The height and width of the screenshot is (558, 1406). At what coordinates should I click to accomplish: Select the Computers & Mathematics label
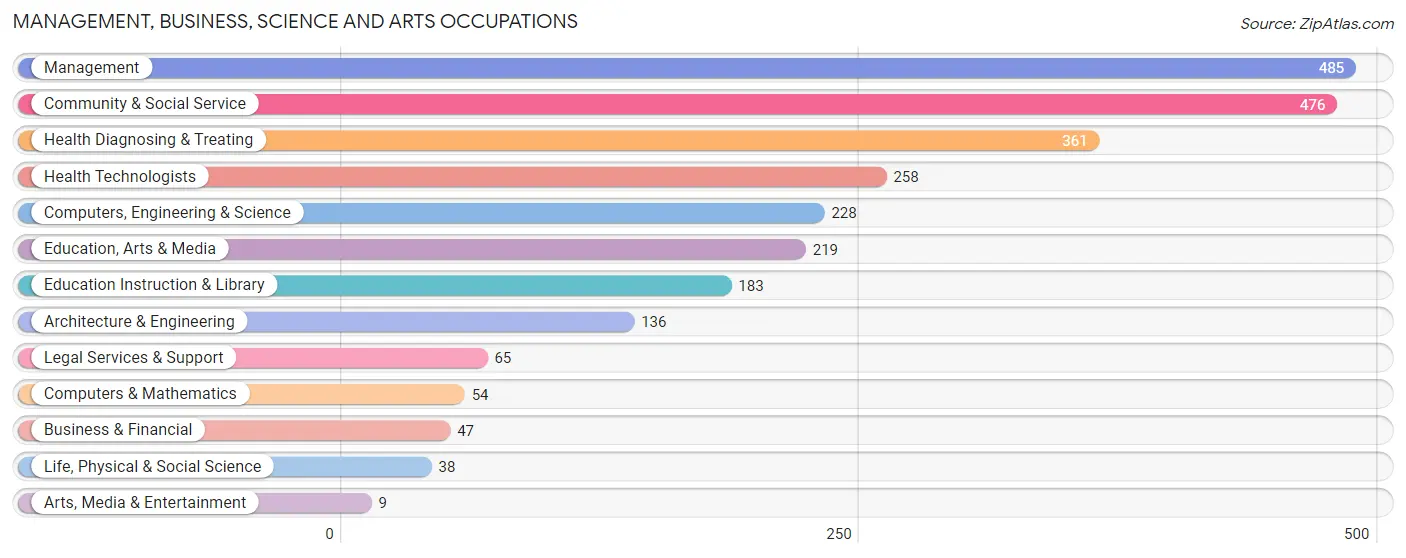click(140, 394)
